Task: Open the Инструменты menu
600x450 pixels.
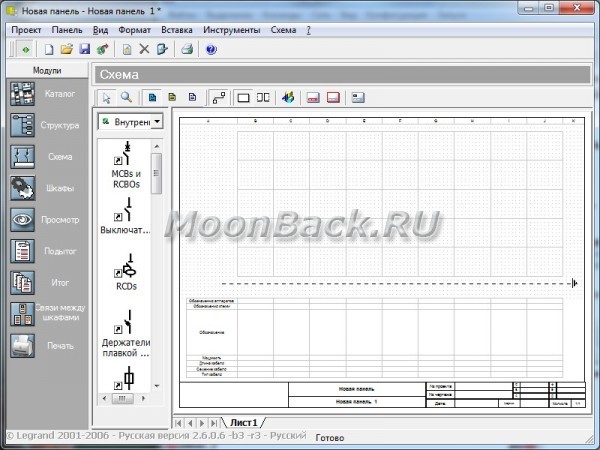Action: click(x=232, y=30)
